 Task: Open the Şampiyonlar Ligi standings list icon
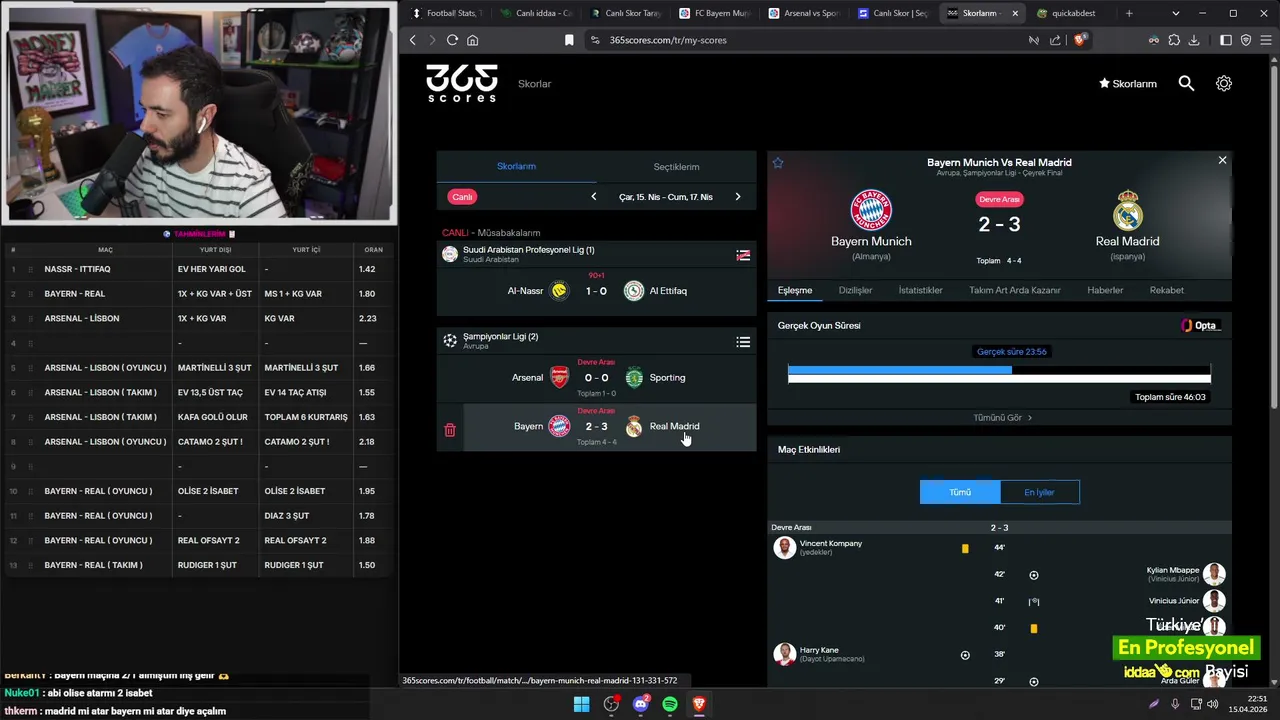743,342
